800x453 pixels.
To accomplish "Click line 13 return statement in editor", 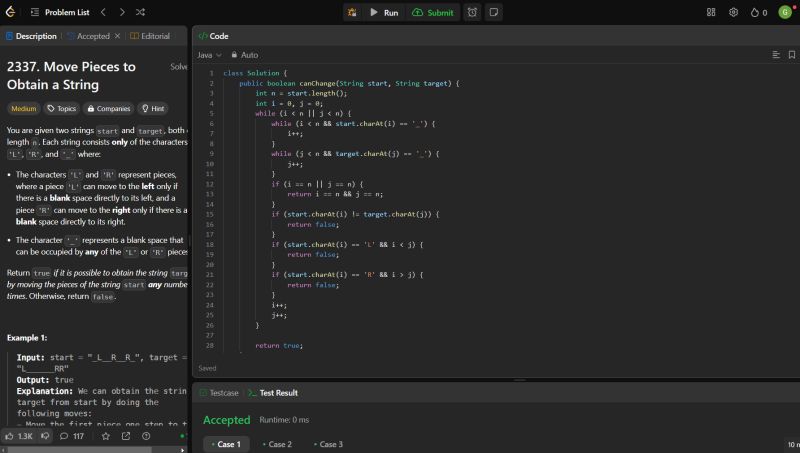I will click(x=335, y=194).
